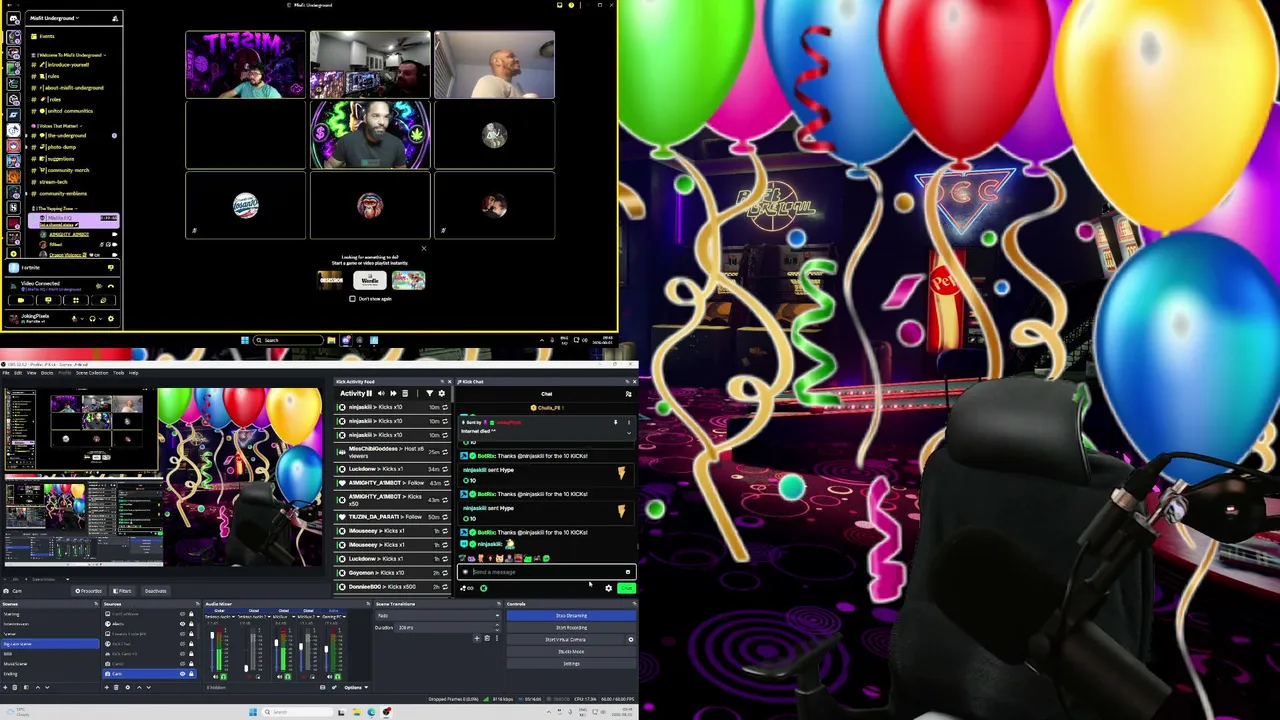The height and width of the screenshot is (720, 1280).
Task: Add a new scene in Scenes dock
Action: point(5,687)
